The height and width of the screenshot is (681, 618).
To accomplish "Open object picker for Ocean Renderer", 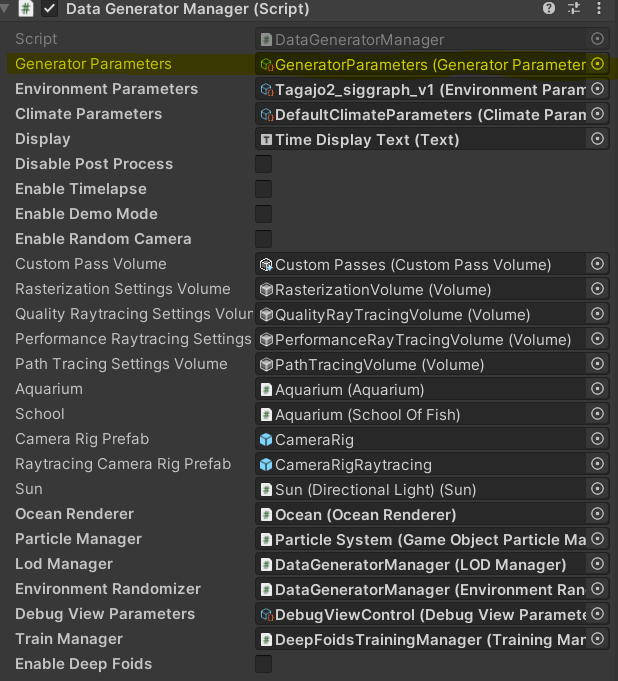I will coord(598,514).
